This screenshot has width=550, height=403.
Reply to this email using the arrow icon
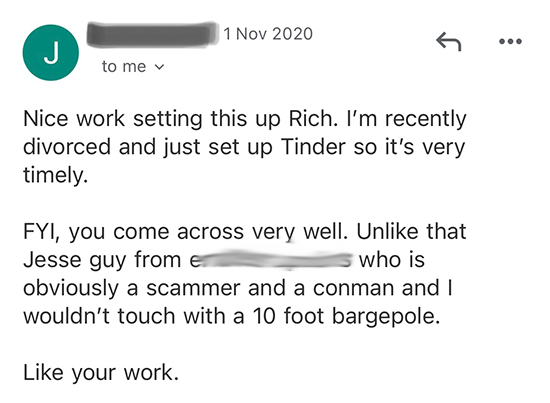(x=448, y=41)
